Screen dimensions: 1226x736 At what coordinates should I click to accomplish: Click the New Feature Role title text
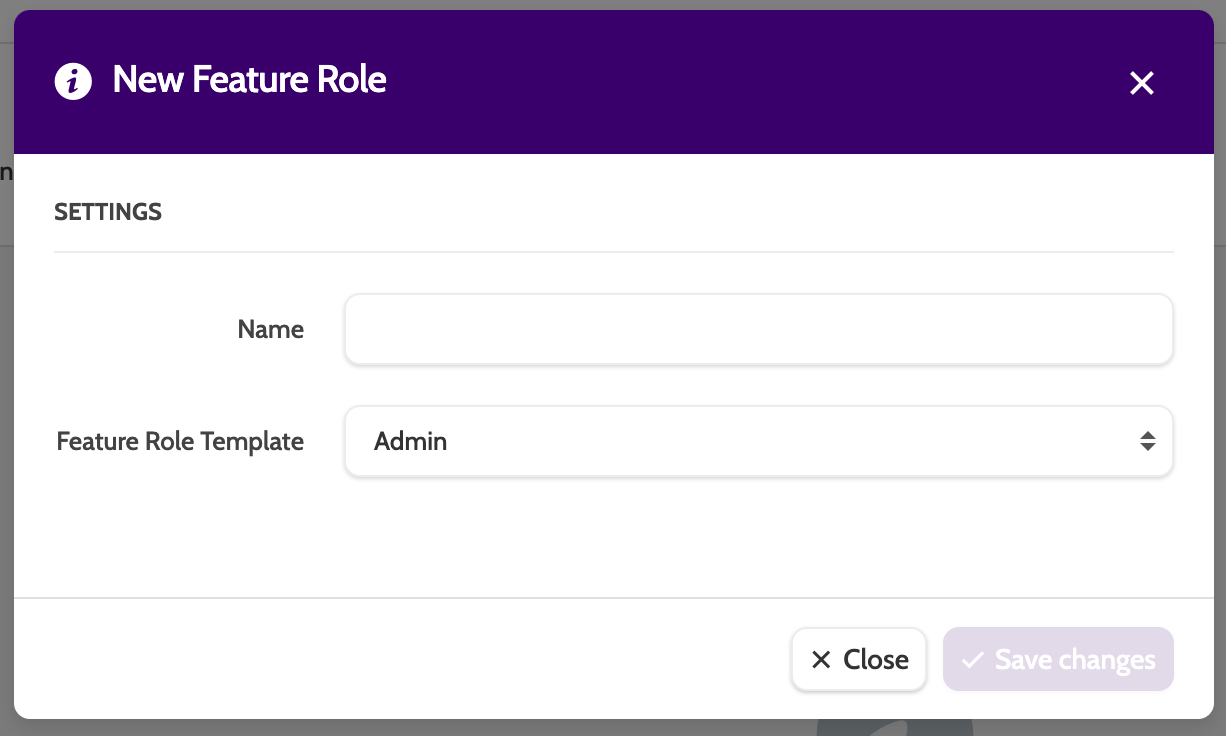pos(249,80)
